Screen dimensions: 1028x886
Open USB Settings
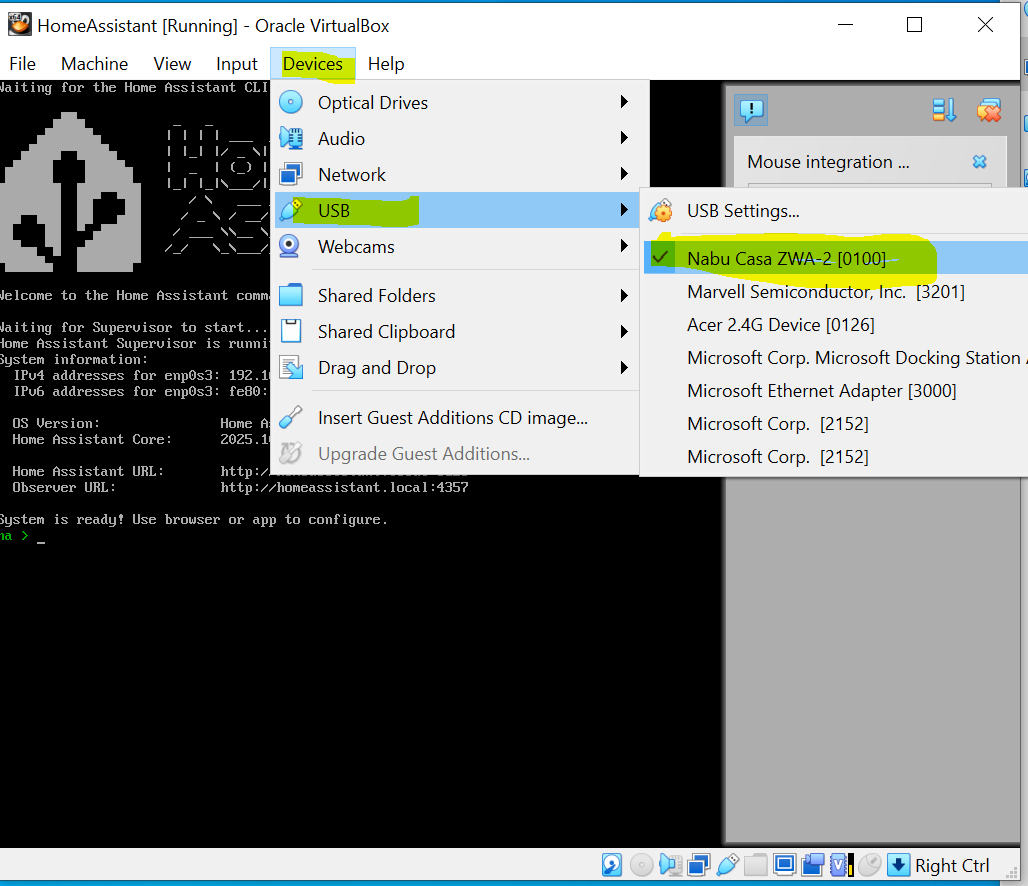point(742,211)
